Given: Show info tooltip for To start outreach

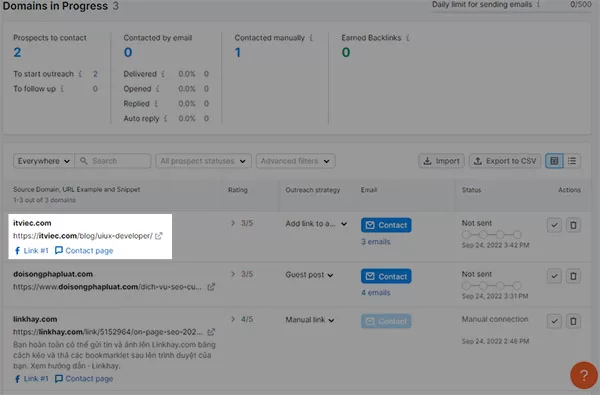Looking at the screenshot, I should pos(80,74).
